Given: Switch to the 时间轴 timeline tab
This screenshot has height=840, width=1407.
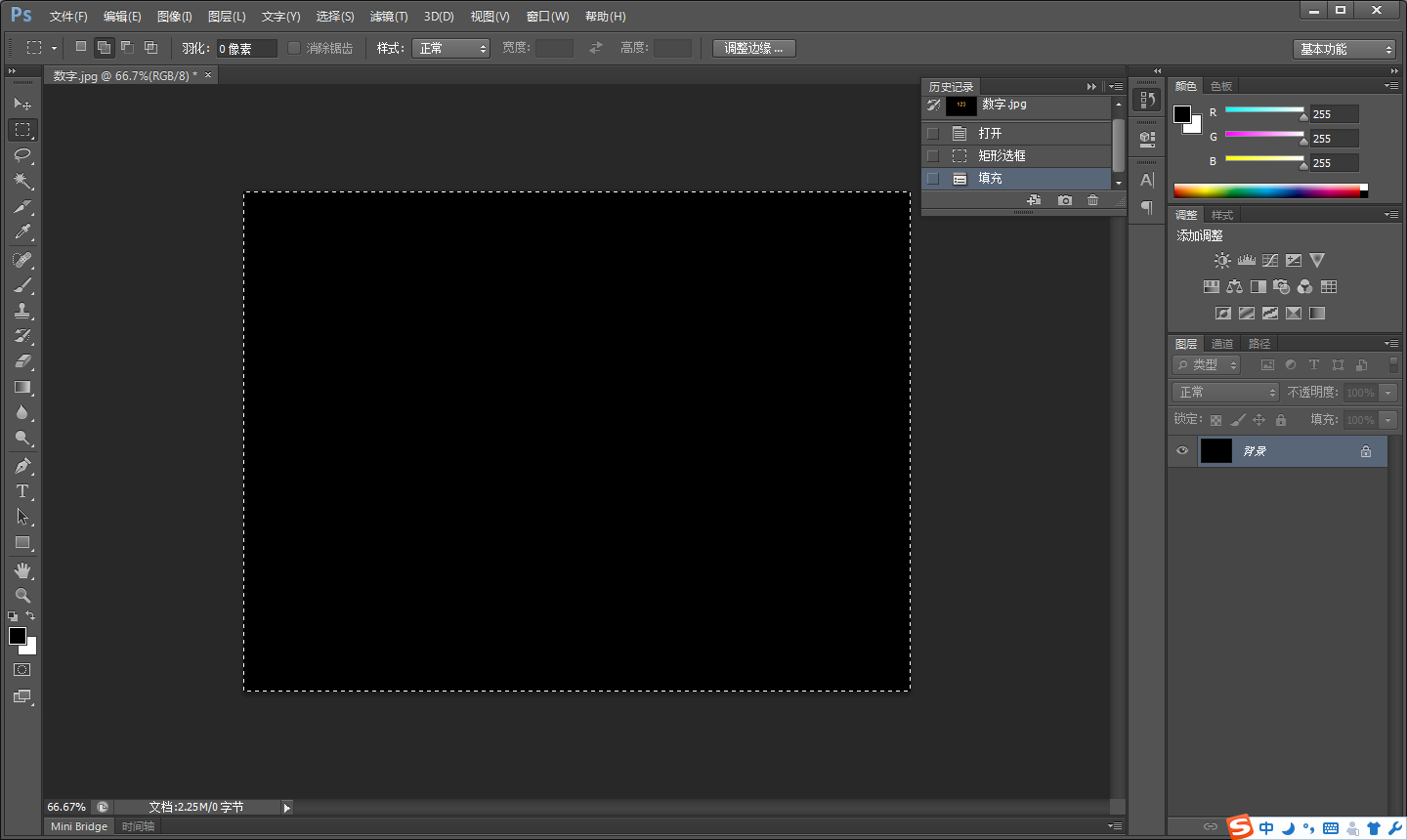Looking at the screenshot, I should point(138,826).
